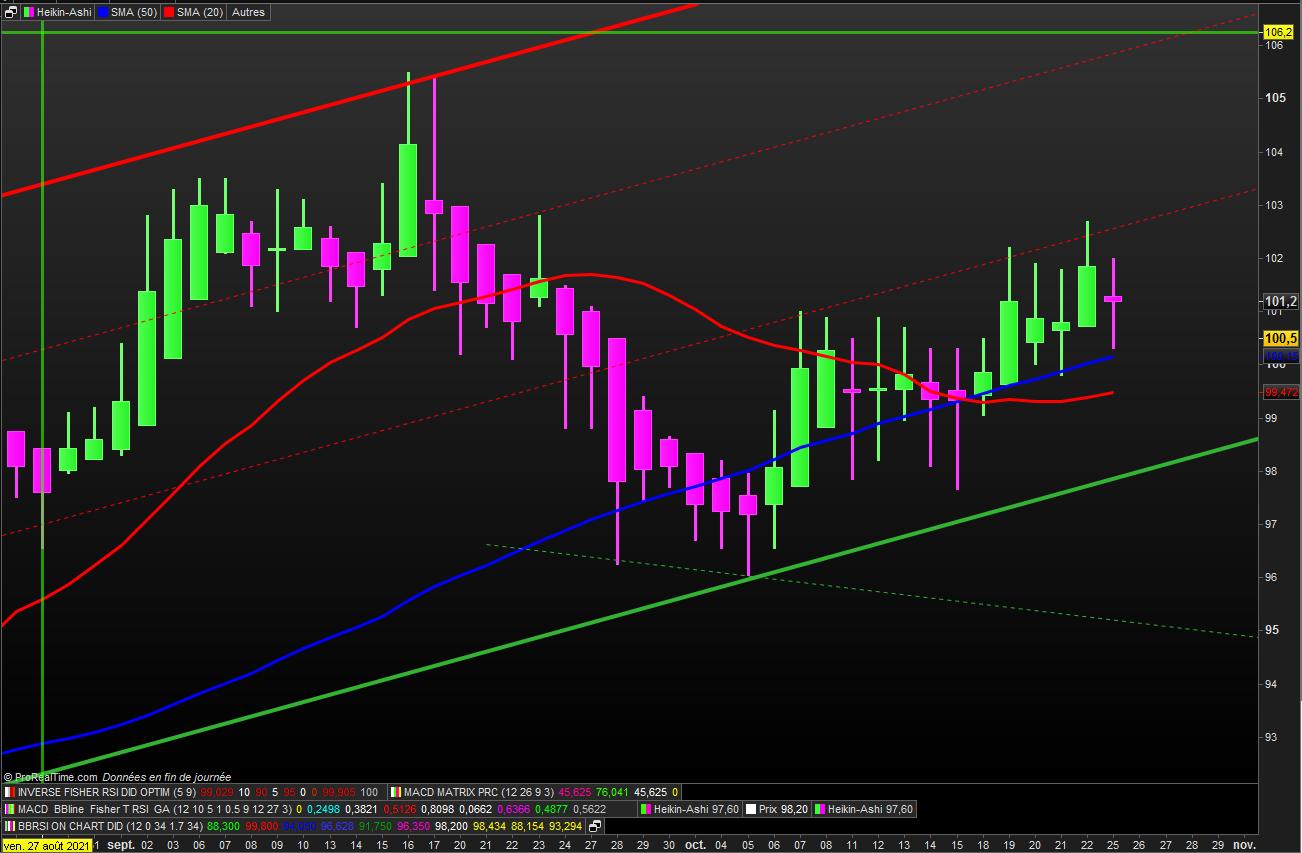Click the date label ven. 27 août 2021
This screenshot has width=1302, height=853.
click(46, 845)
